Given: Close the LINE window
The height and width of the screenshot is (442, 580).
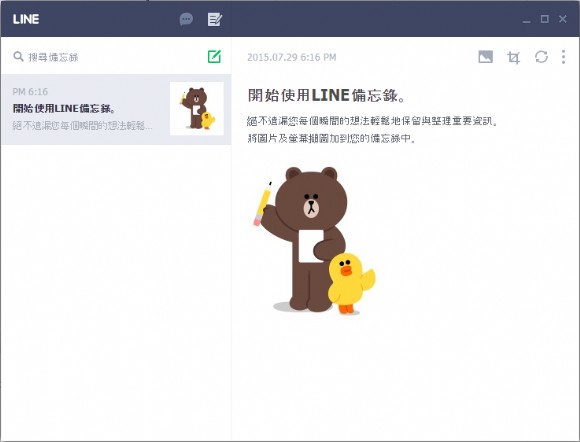Looking at the screenshot, I should [x=563, y=19].
